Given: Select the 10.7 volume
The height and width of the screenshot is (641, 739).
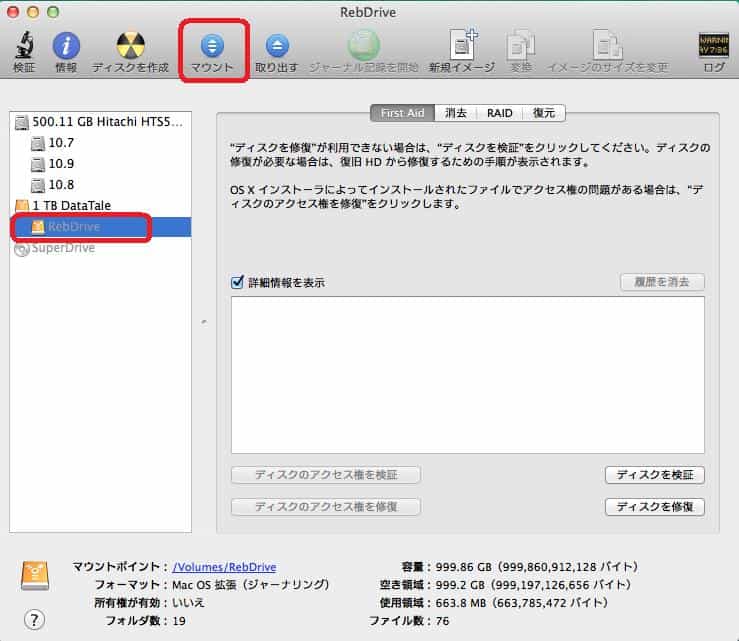Looking at the screenshot, I should (100, 143).
